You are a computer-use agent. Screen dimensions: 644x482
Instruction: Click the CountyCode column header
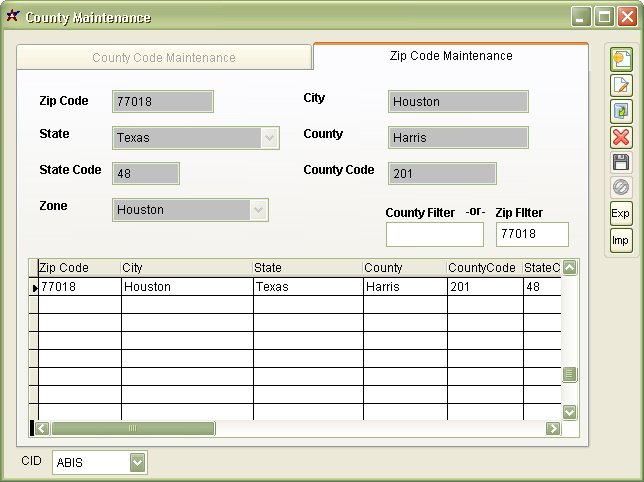click(482, 268)
